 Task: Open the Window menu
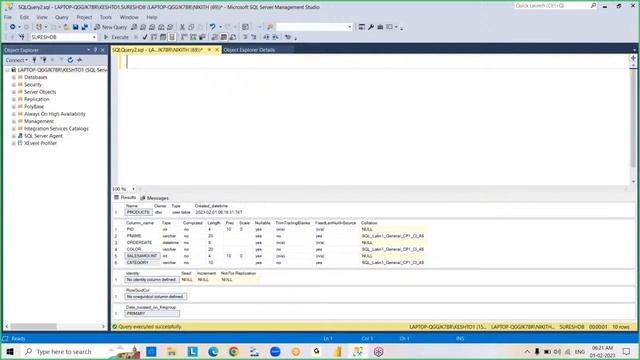tap(129, 17)
